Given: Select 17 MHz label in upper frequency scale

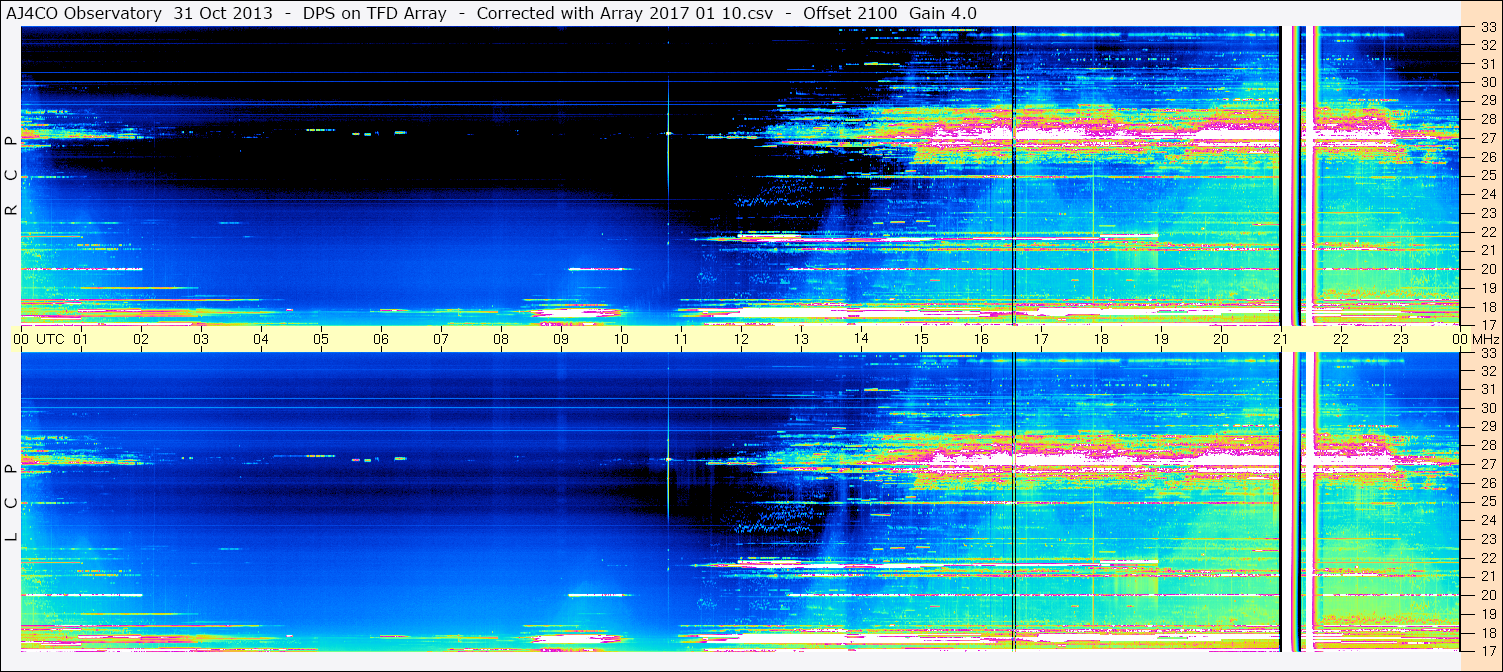Looking at the screenshot, I should 1487,324.
